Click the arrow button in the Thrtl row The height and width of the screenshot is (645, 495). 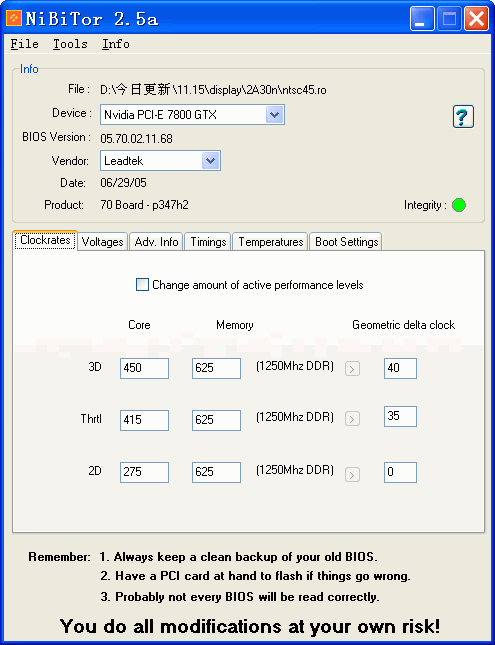point(352,419)
